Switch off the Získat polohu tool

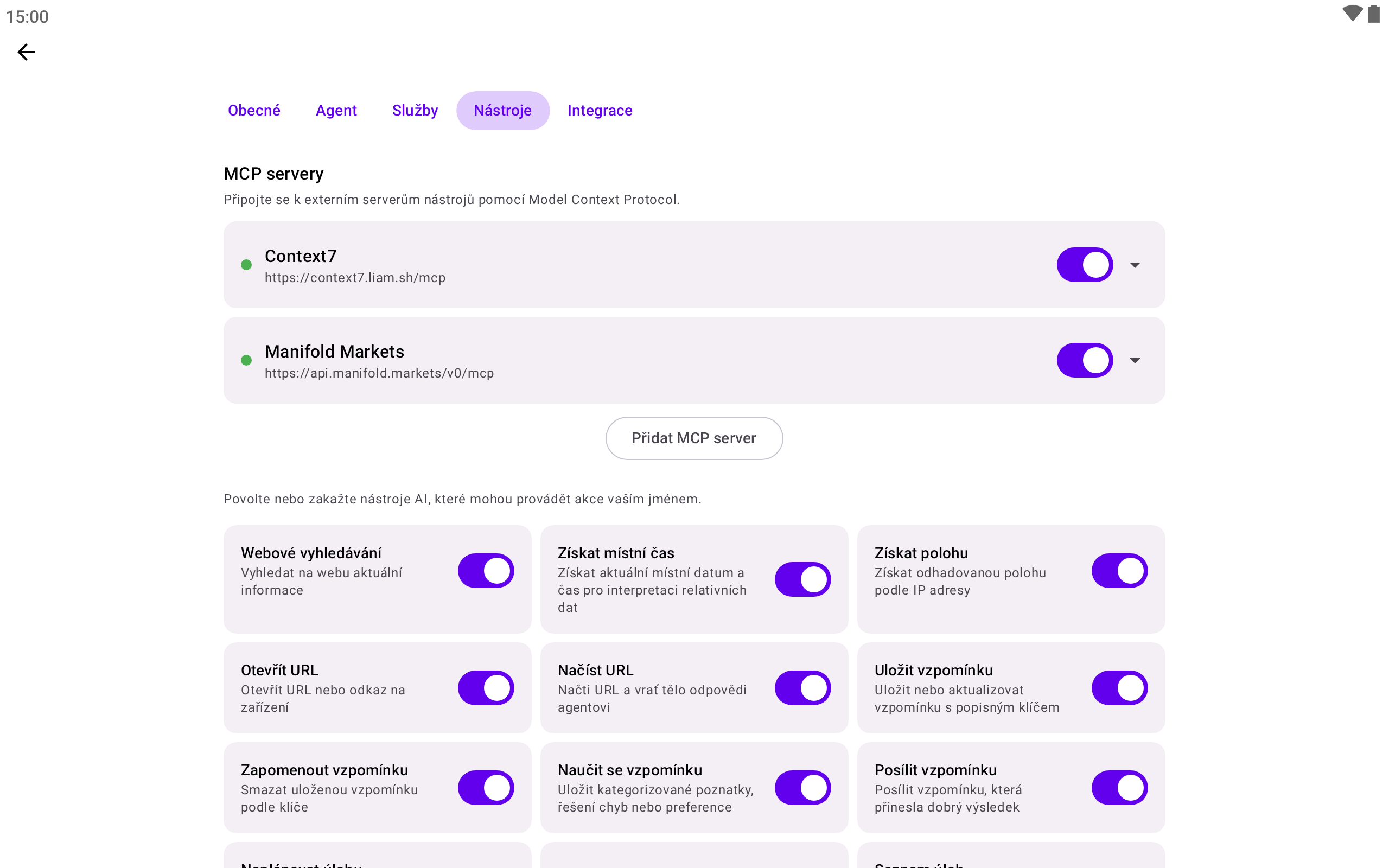(1119, 571)
